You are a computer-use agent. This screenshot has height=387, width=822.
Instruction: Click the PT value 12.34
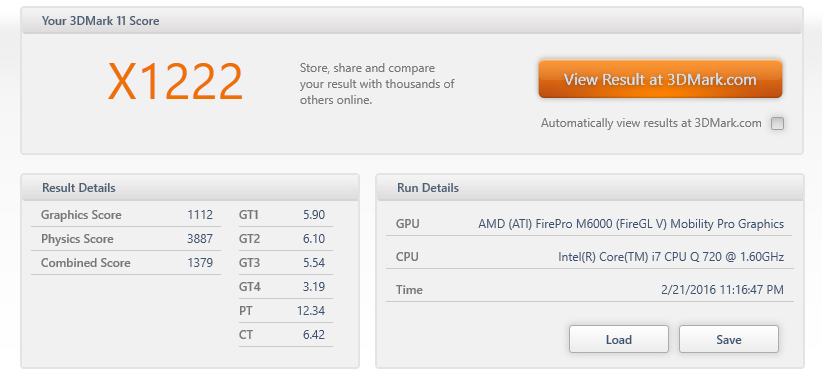coord(311,311)
